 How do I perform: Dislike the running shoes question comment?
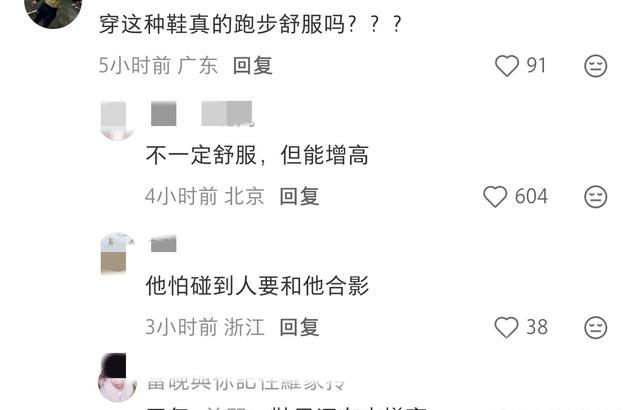point(596,66)
